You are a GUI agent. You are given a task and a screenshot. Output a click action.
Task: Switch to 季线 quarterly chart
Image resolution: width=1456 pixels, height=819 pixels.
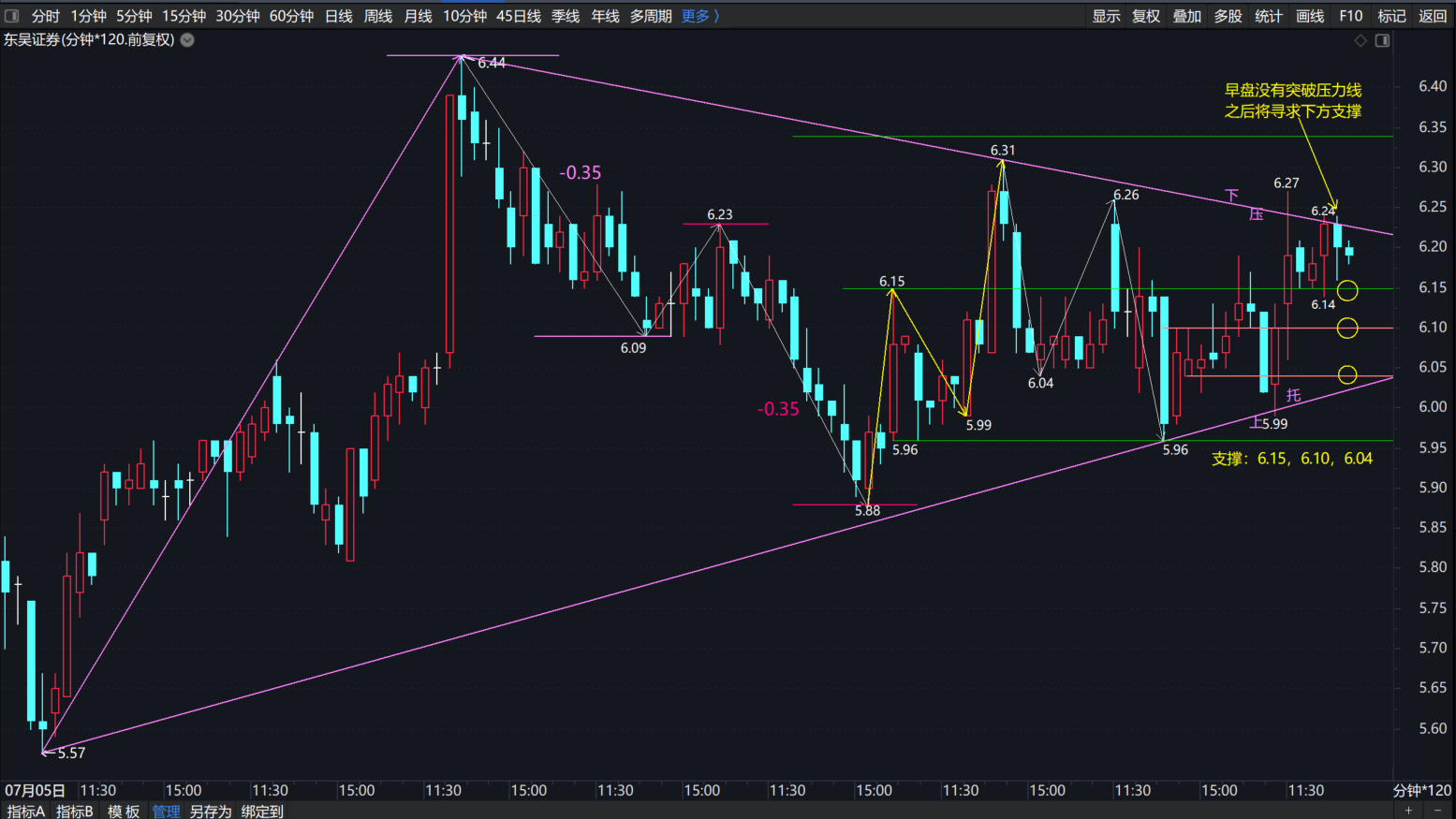click(x=566, y=16)
